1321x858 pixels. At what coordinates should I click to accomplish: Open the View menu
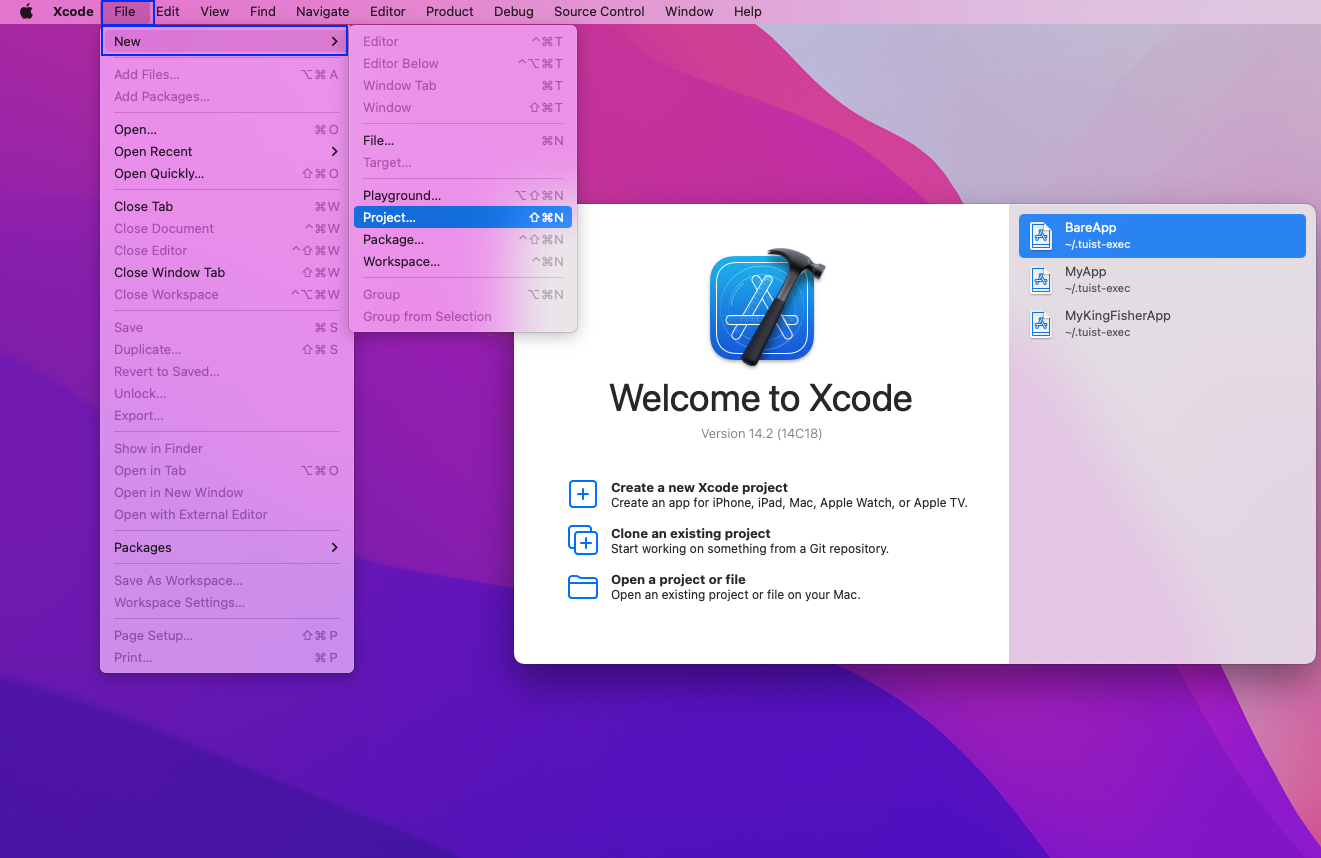click(x=215, y=12)
